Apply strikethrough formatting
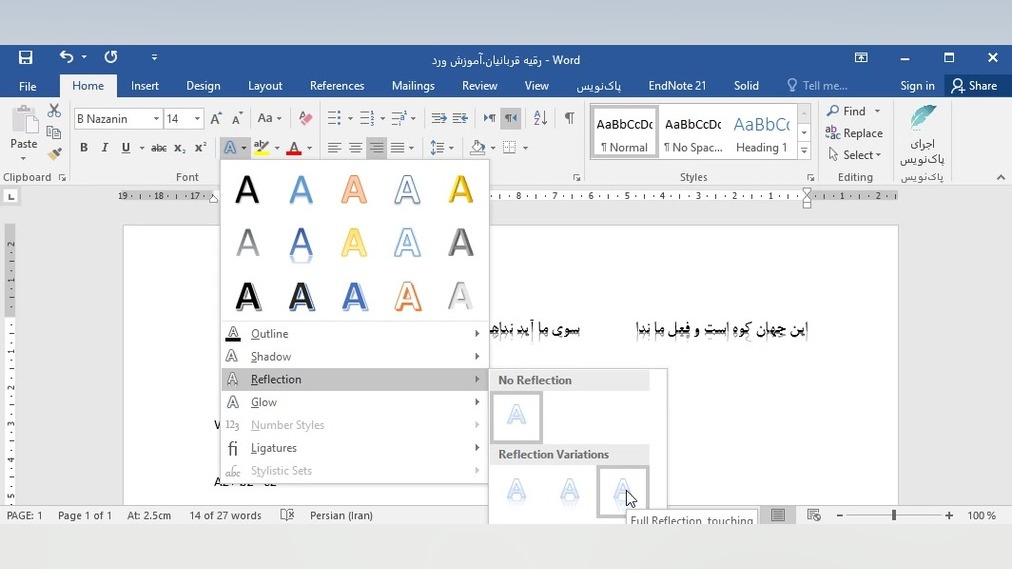1012x569 pixels. pyautogui.click(x=158, y=148)
